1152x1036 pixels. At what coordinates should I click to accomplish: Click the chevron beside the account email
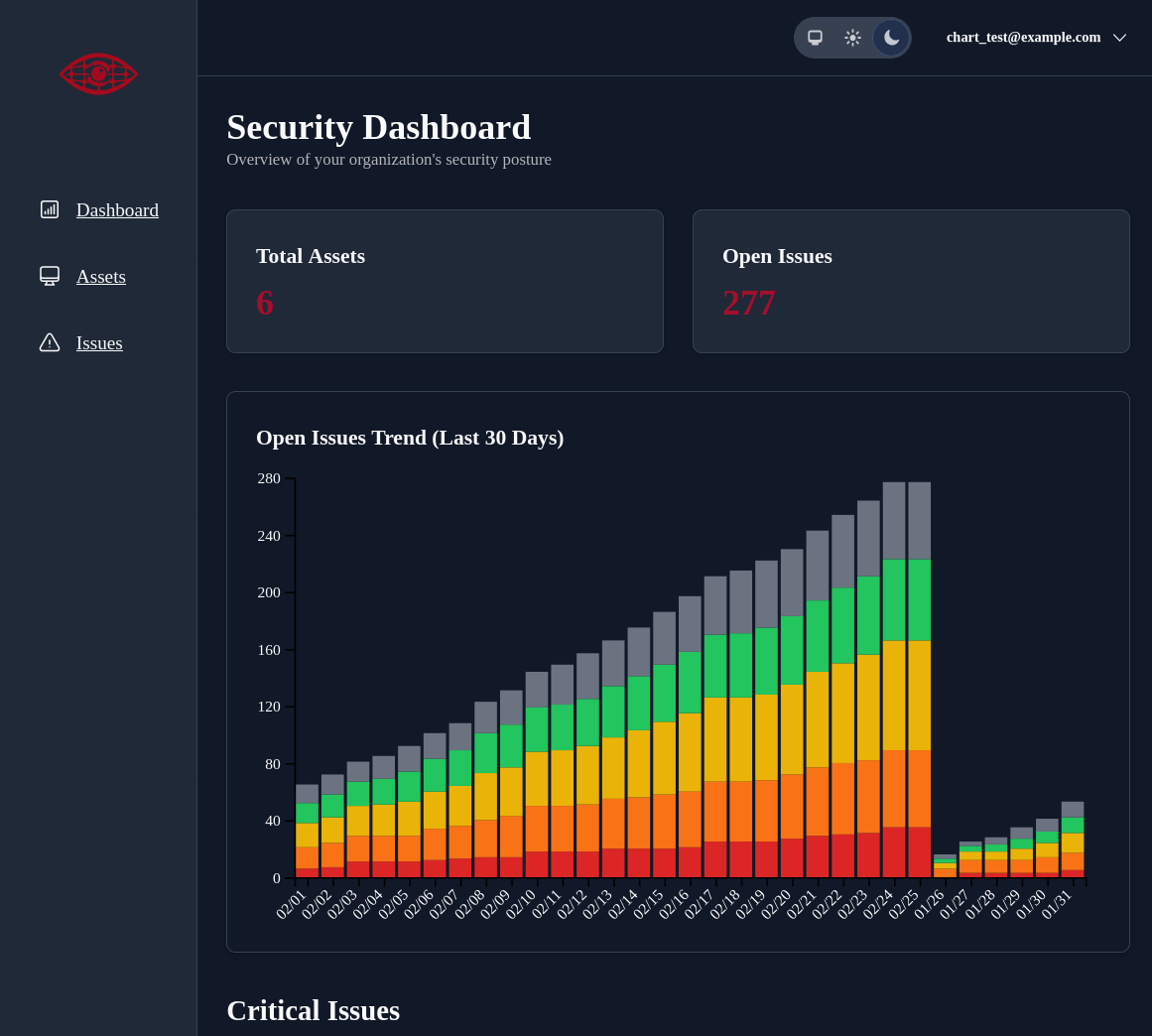(x=1120, y=38)
